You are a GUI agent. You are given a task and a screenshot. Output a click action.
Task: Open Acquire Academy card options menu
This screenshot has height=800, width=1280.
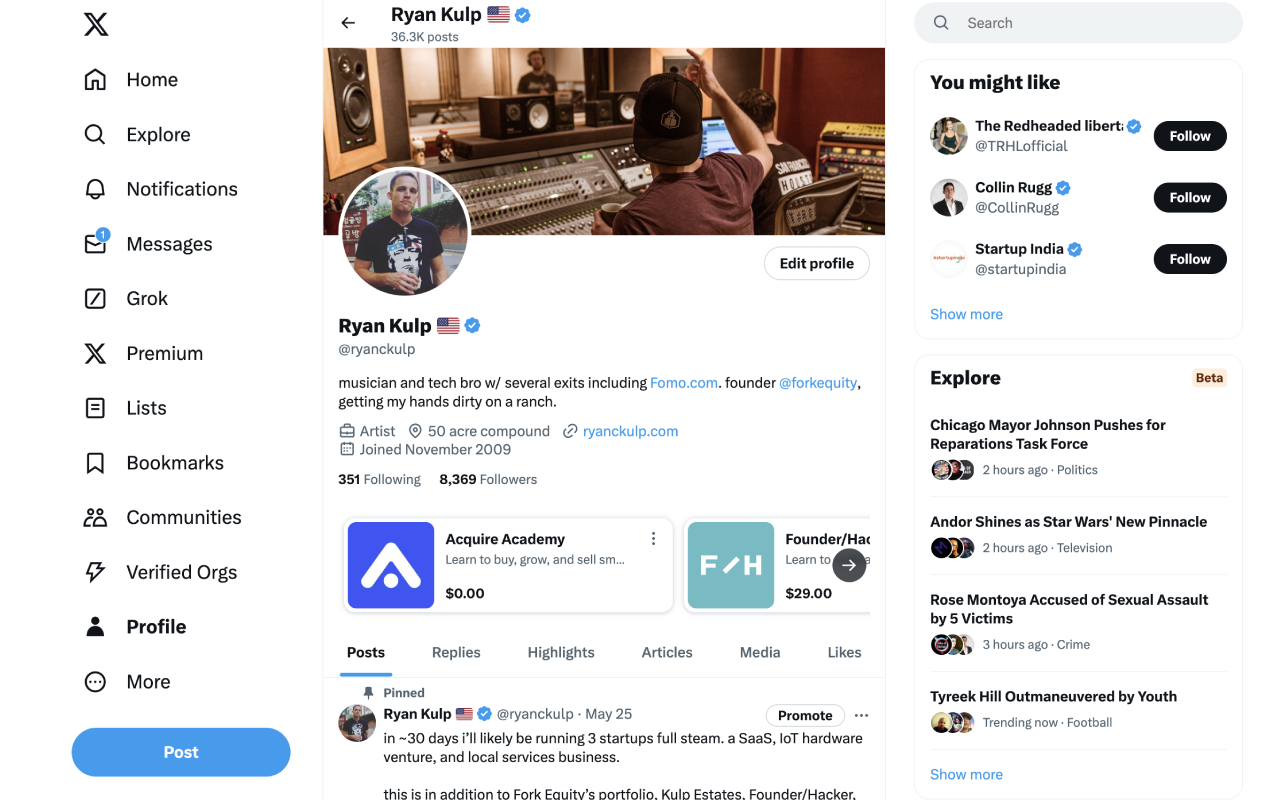coord(654,539)
